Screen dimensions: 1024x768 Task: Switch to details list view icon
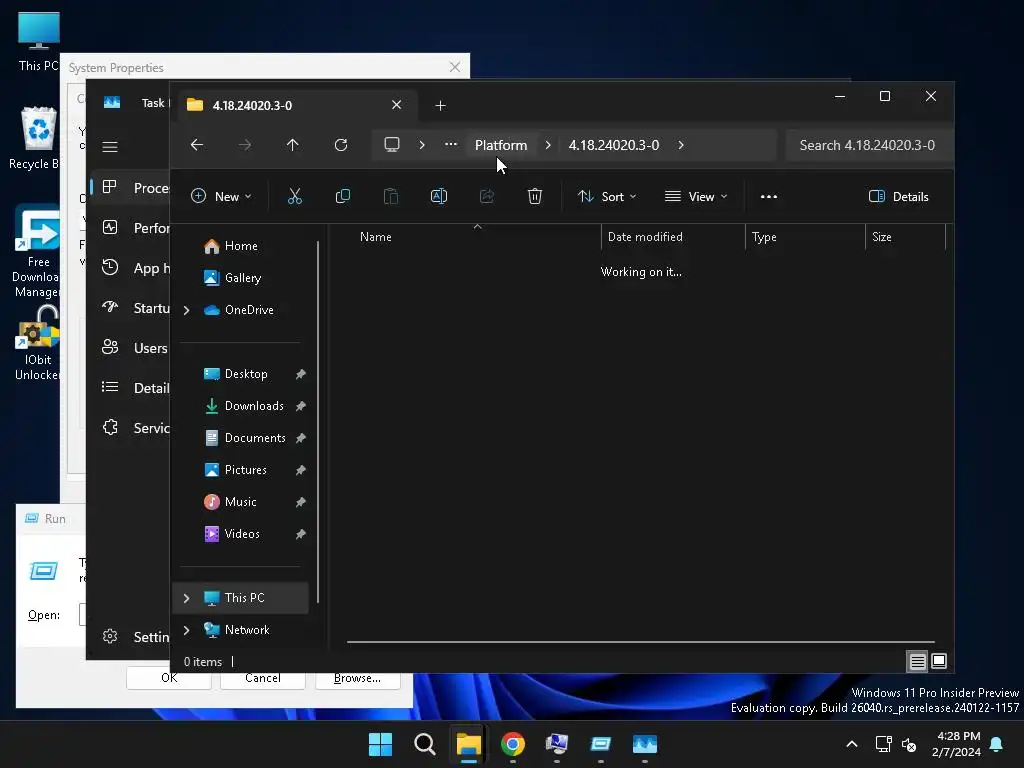917,662
